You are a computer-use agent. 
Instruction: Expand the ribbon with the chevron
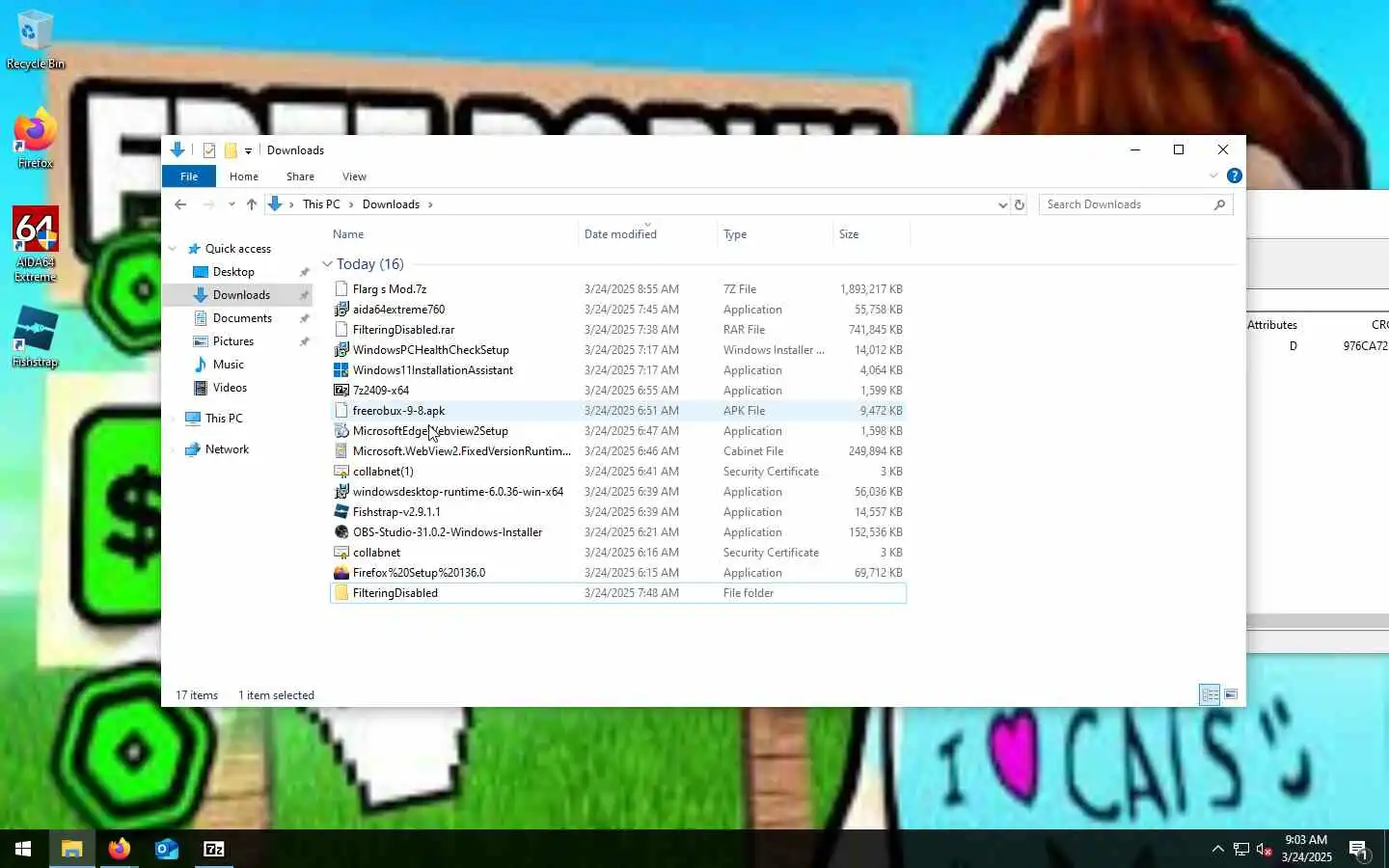coord(1213,176)
